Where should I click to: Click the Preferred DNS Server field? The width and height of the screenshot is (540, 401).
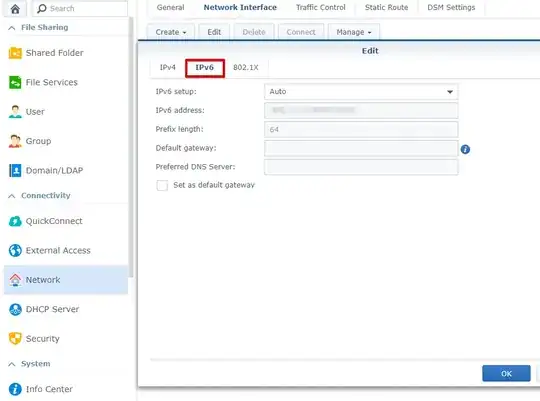pyautogui.click(x=361, y=167)
